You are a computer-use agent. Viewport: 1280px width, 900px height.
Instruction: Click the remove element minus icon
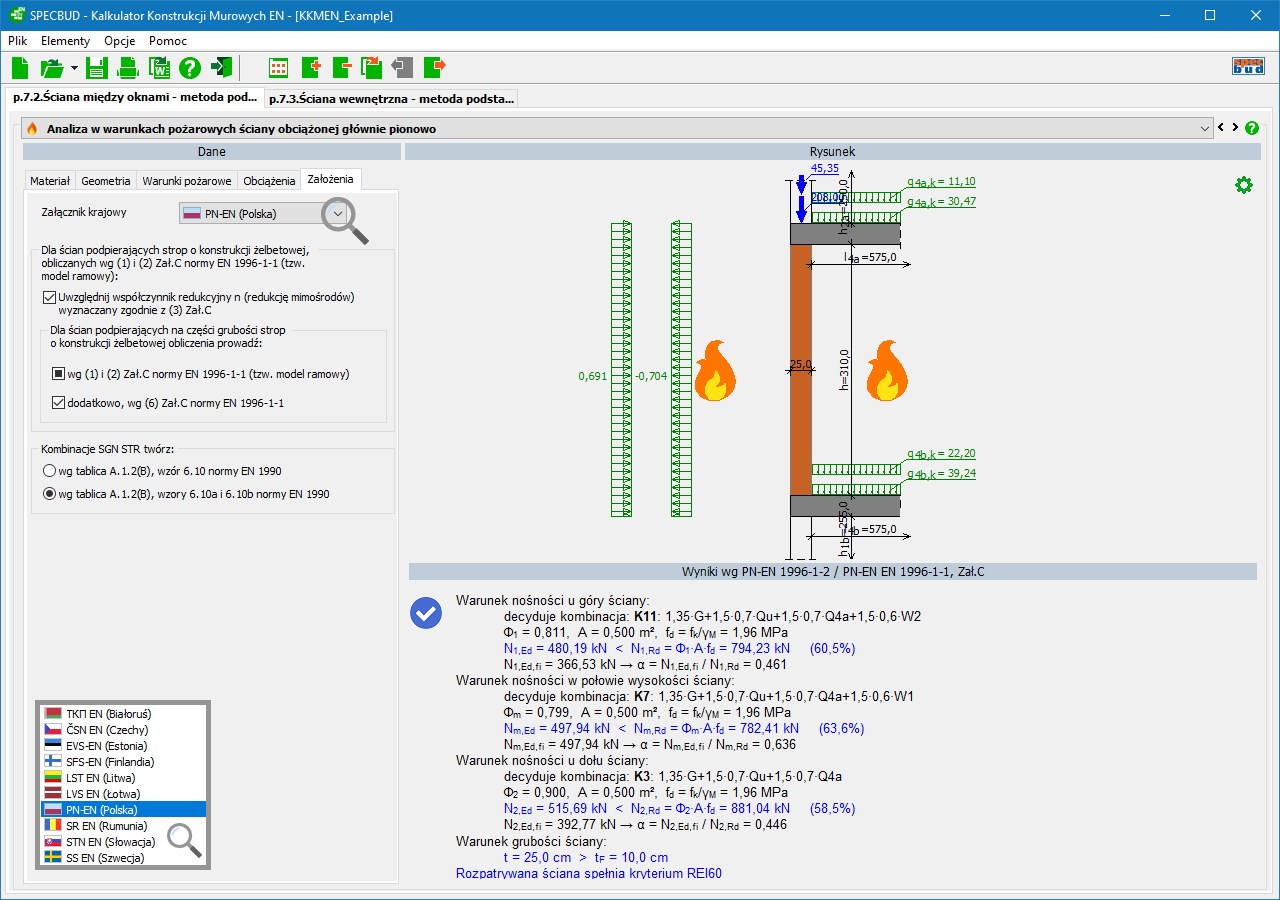coord(341,68)
